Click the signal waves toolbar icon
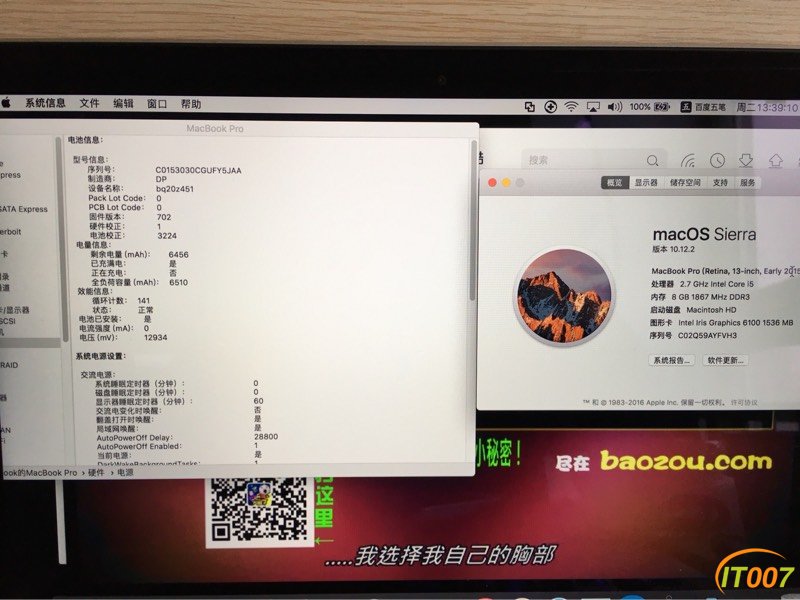 (x=688, y=161)
